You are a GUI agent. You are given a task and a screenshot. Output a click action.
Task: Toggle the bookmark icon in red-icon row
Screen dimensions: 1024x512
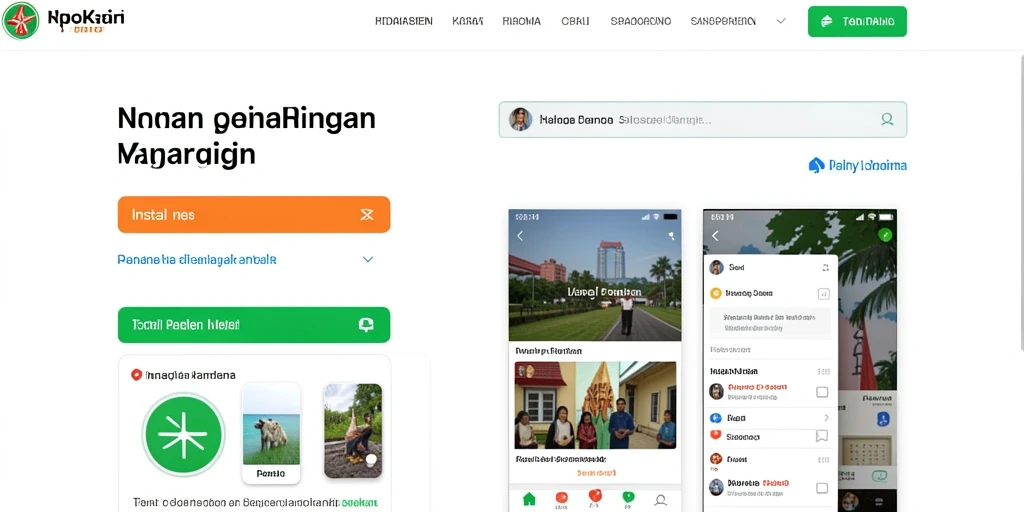[x=822, y=436]
